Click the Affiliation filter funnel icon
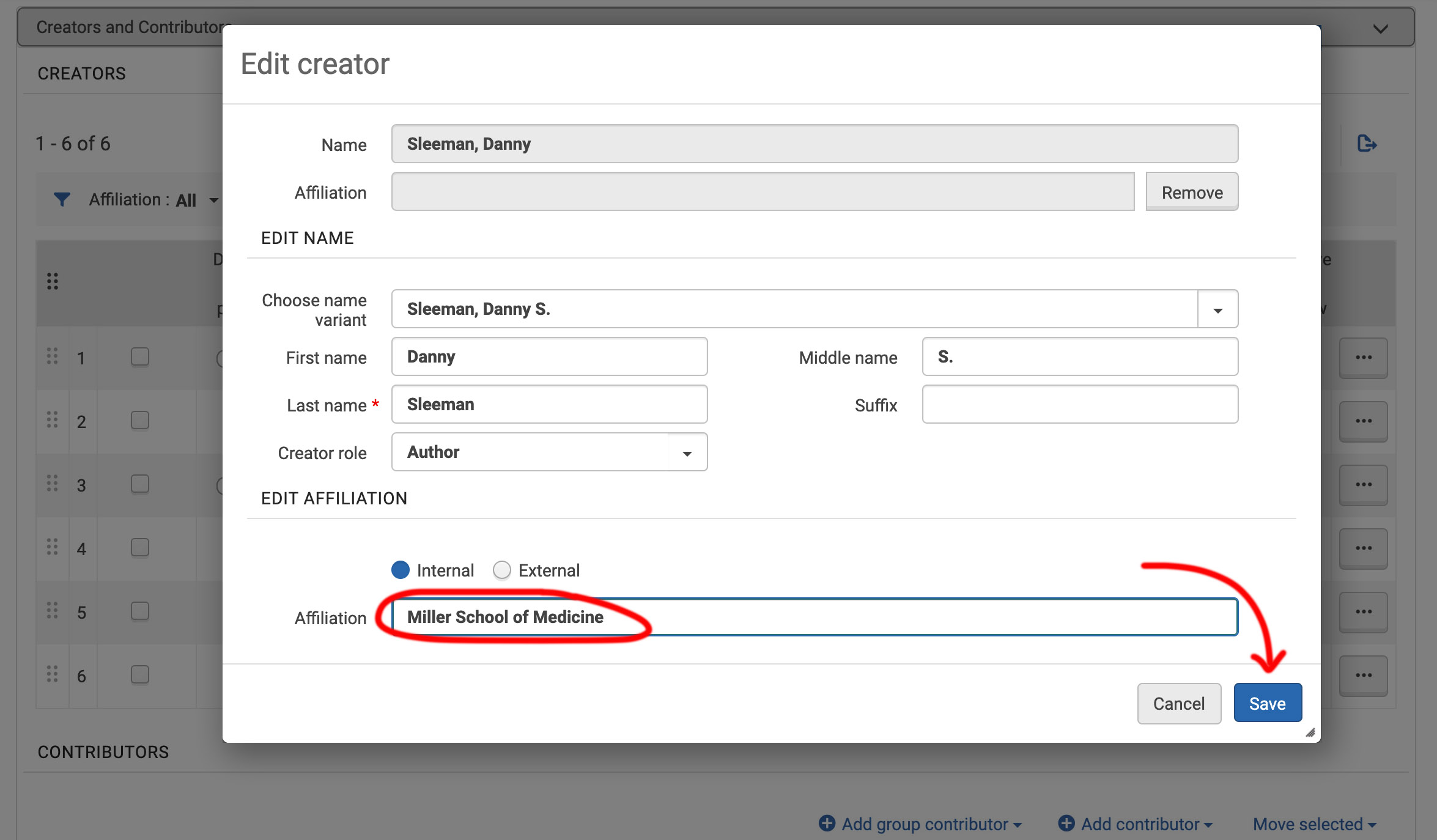Image resolution: width=1437 pixels, height=840 pixels. click(62, 199)
